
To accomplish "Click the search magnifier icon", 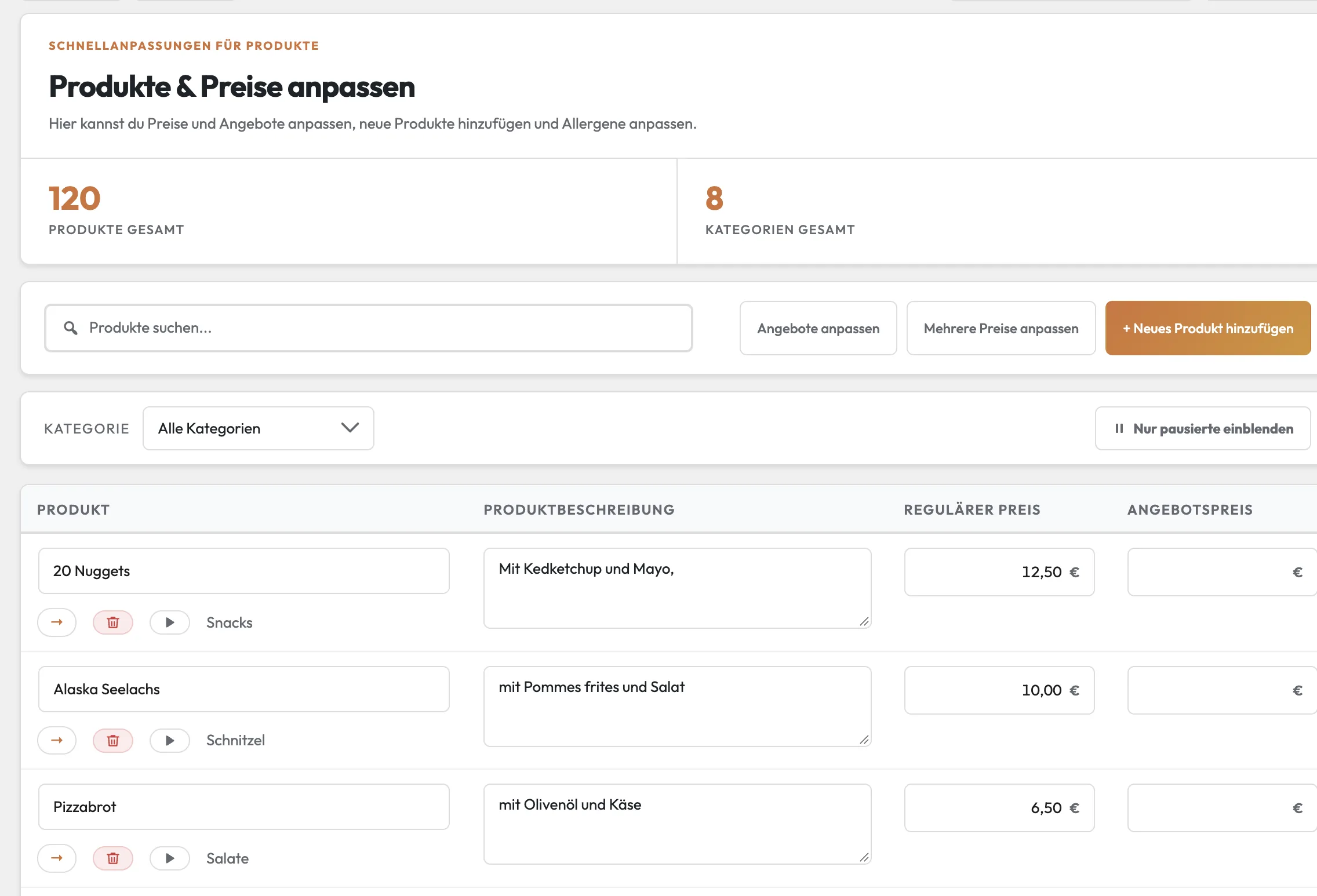I will point(71,328).
